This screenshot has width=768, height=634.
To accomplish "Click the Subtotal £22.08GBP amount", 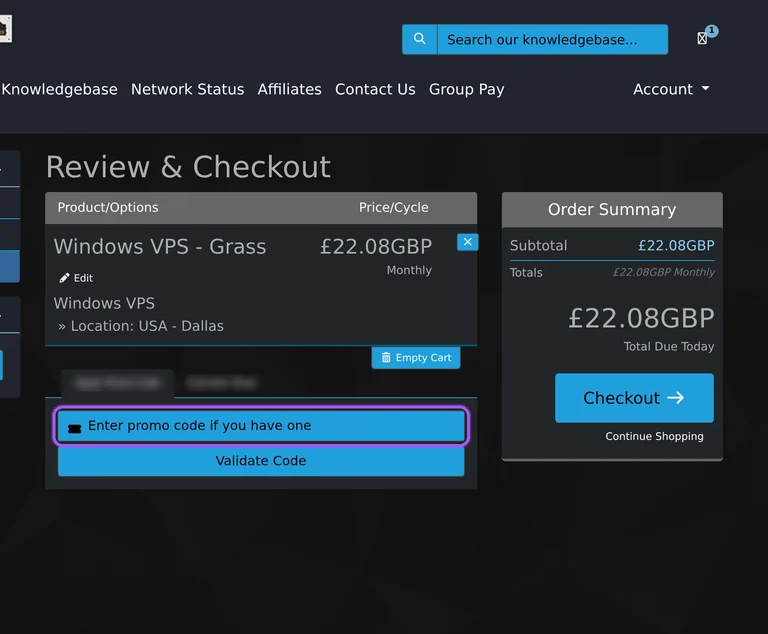I will click(x=676, y=245).
